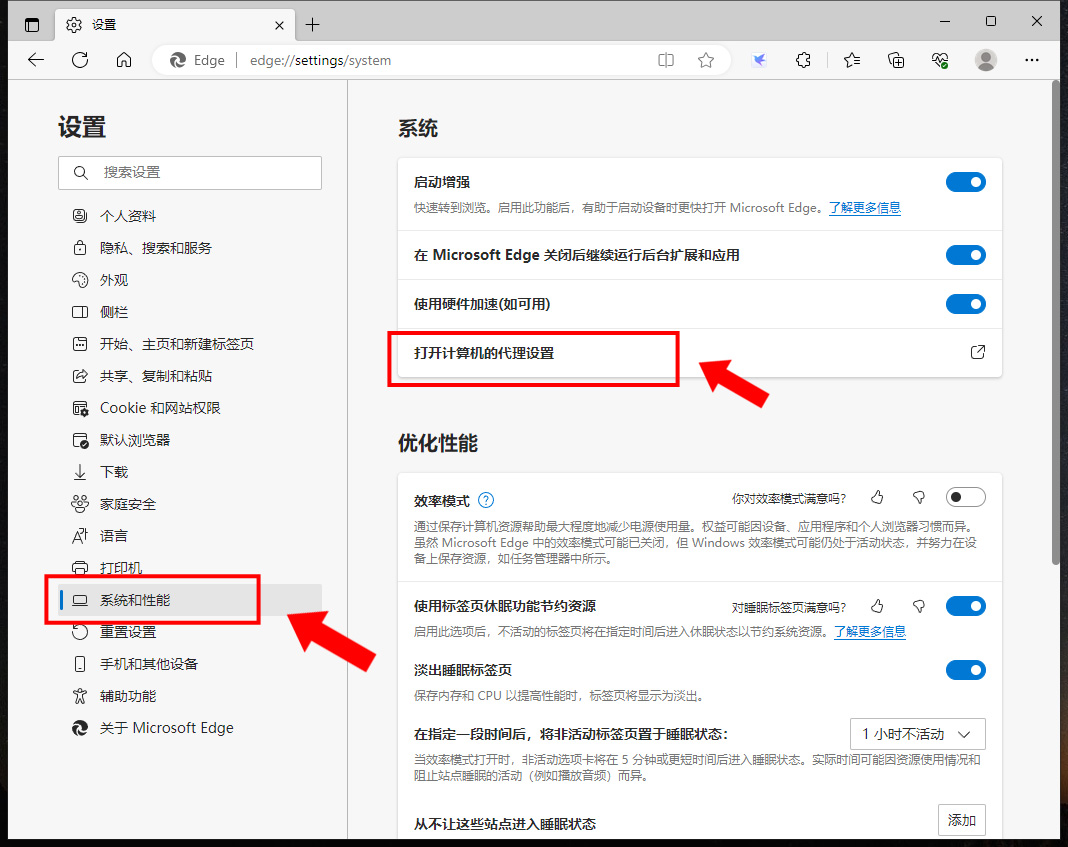Toggle 启动增强 switch
This screenshot has width=1068, height=847.
(965, 182)
